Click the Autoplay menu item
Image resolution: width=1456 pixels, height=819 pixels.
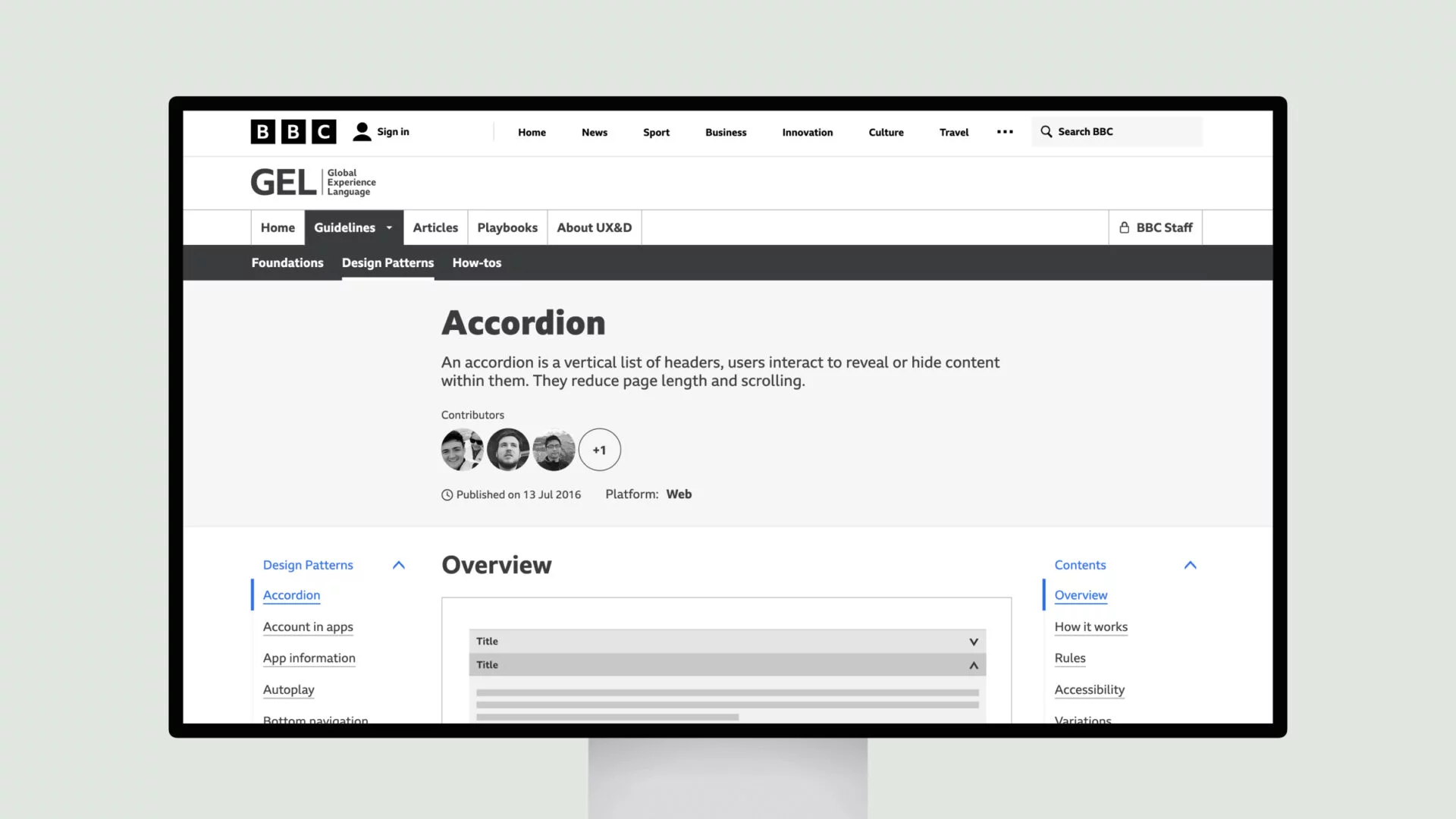point(288,689)
